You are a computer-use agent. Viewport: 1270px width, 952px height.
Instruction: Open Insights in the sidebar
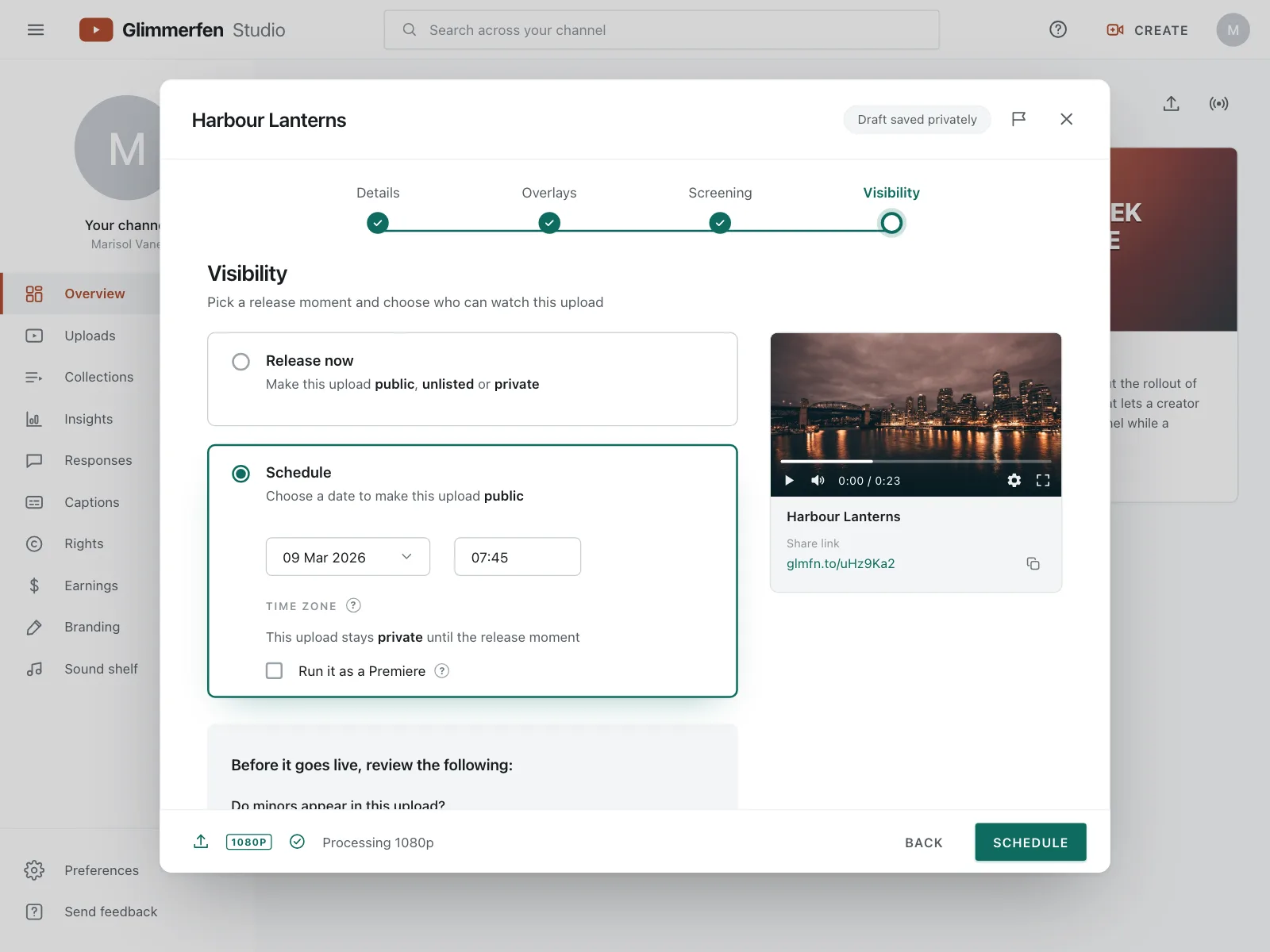80,419
